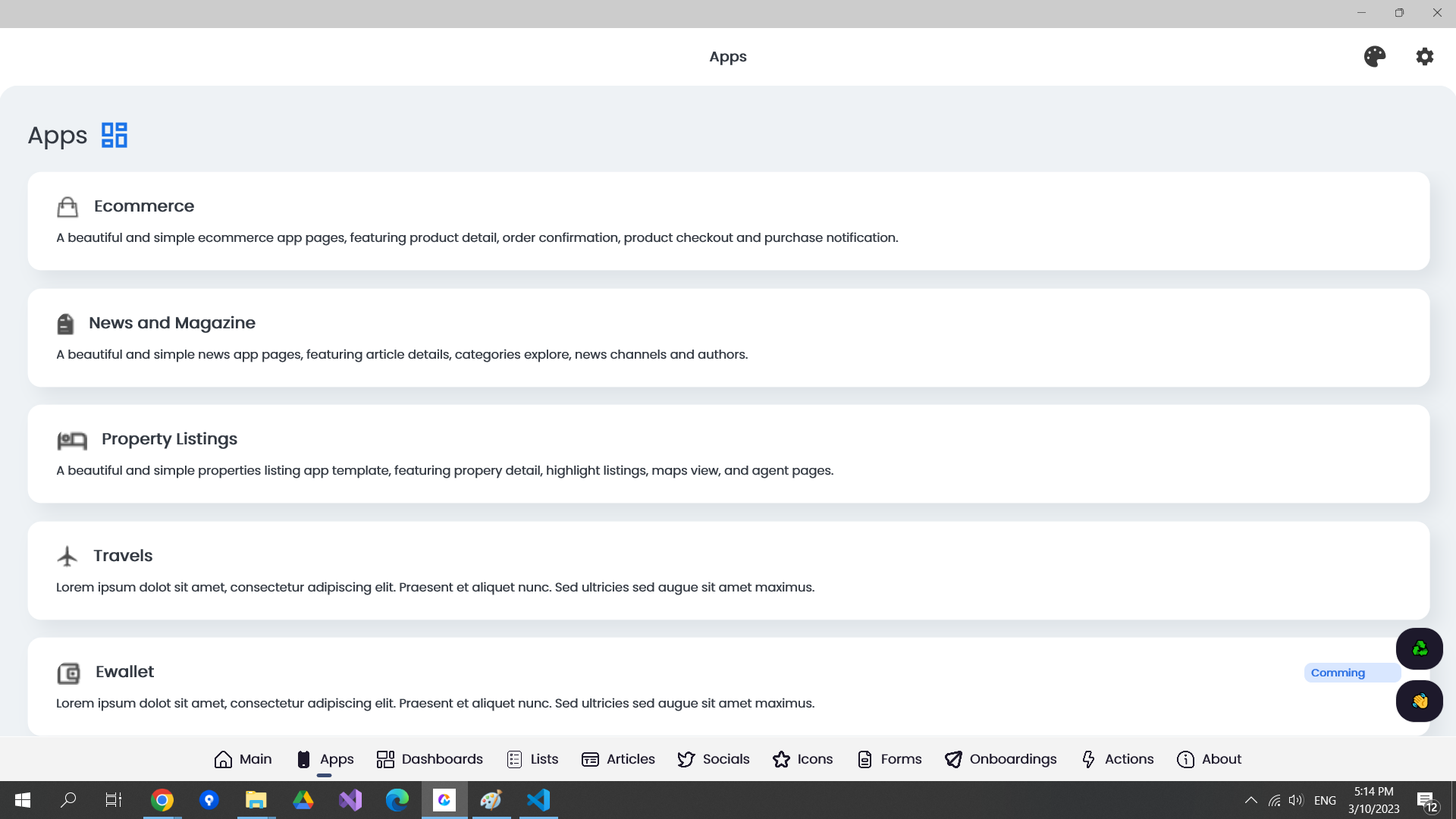1456x819 pixels.
Task: Open the Property Listings app card
Action: (x=728, y=454)
